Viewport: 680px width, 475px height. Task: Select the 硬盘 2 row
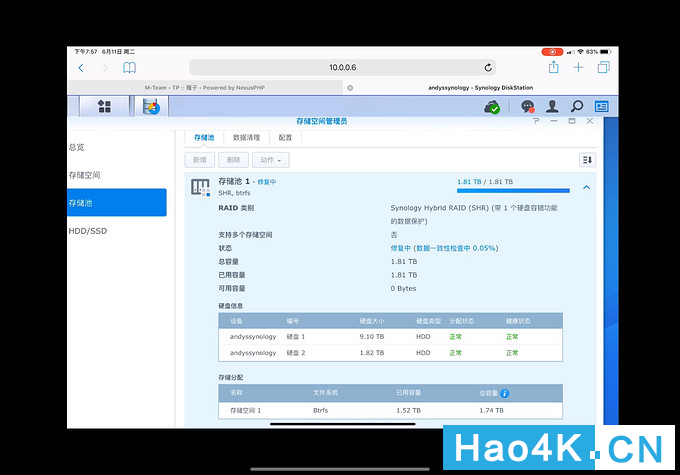point(390,353)
